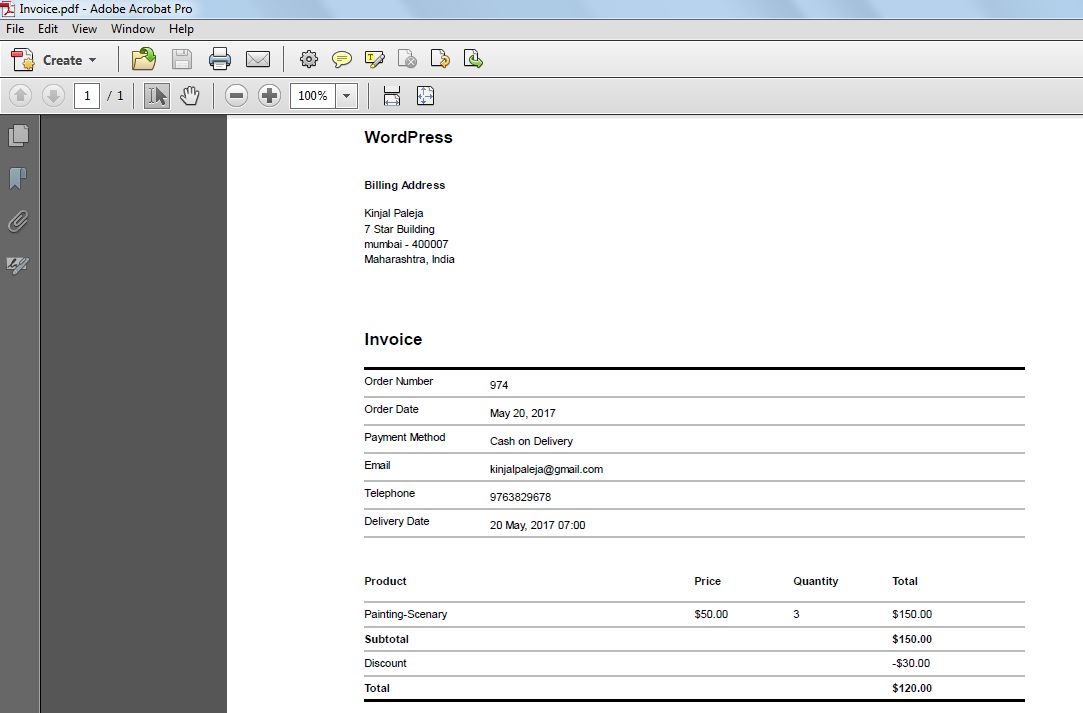Click the delete page icon
Viewport: 1083px width, 713px height.
click(x=408, y=59)
